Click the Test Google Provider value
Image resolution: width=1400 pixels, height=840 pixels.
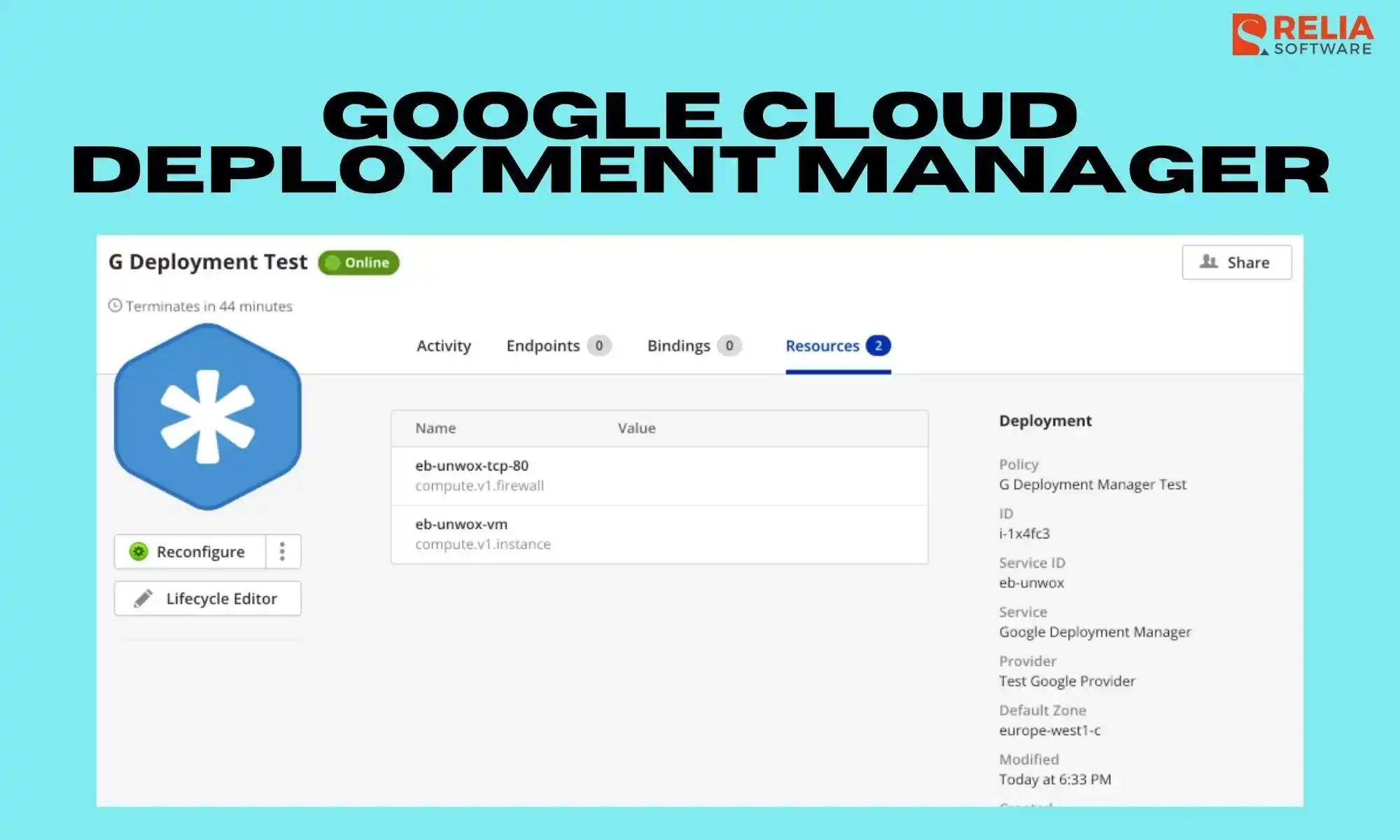coord(1067,681)
